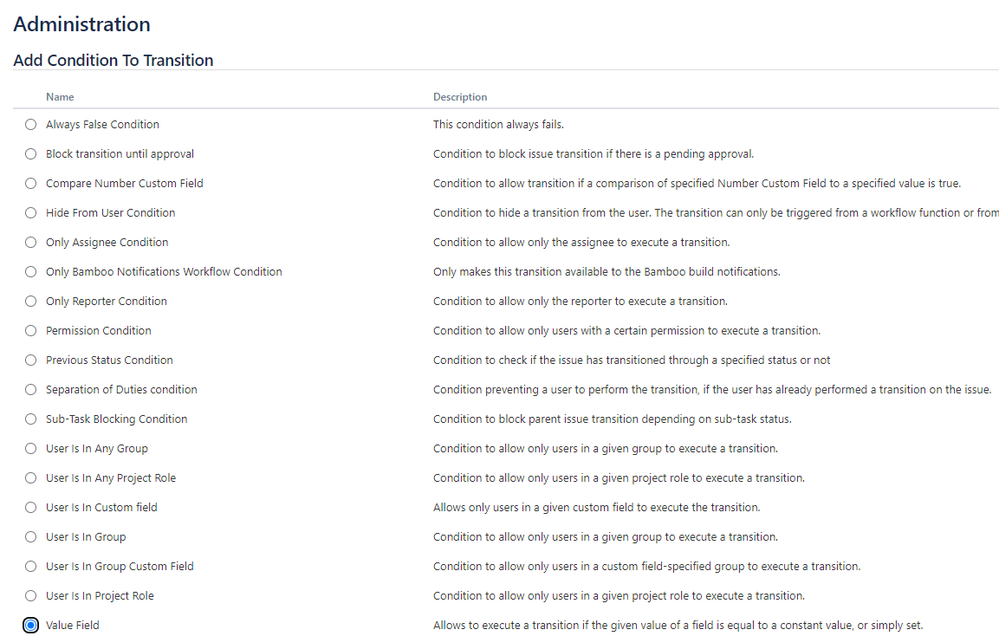Select the User Is In Group radio button
This screenshot has width=999, height=643.
click(x=31, y=537)
